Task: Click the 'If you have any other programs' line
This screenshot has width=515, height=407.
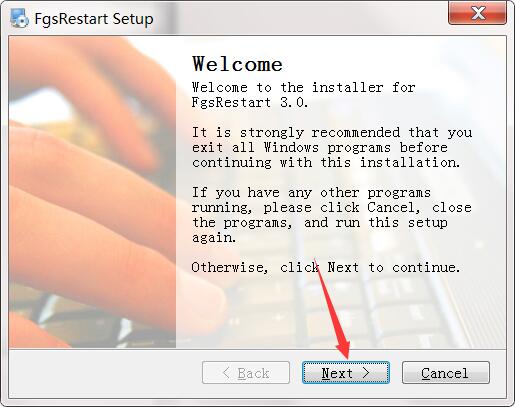Action: 311,193
